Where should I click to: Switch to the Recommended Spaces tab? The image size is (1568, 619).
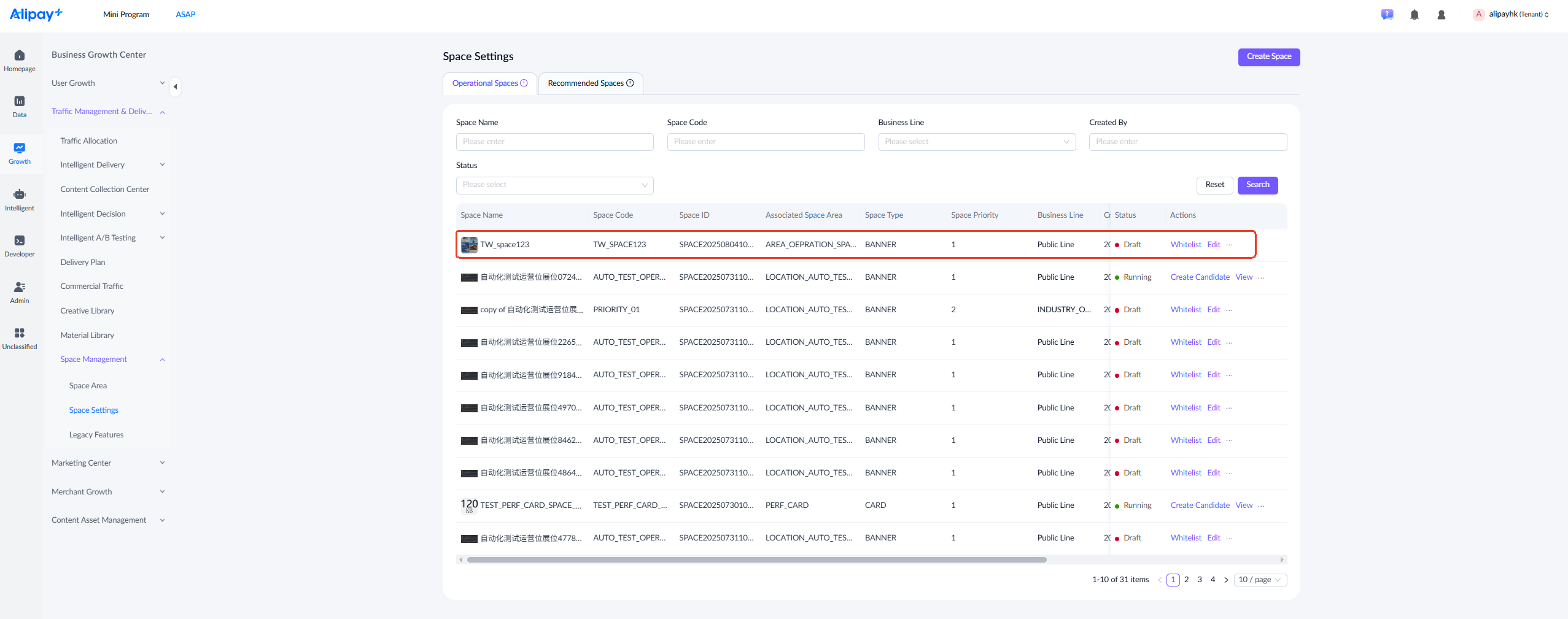pos(591,83)
